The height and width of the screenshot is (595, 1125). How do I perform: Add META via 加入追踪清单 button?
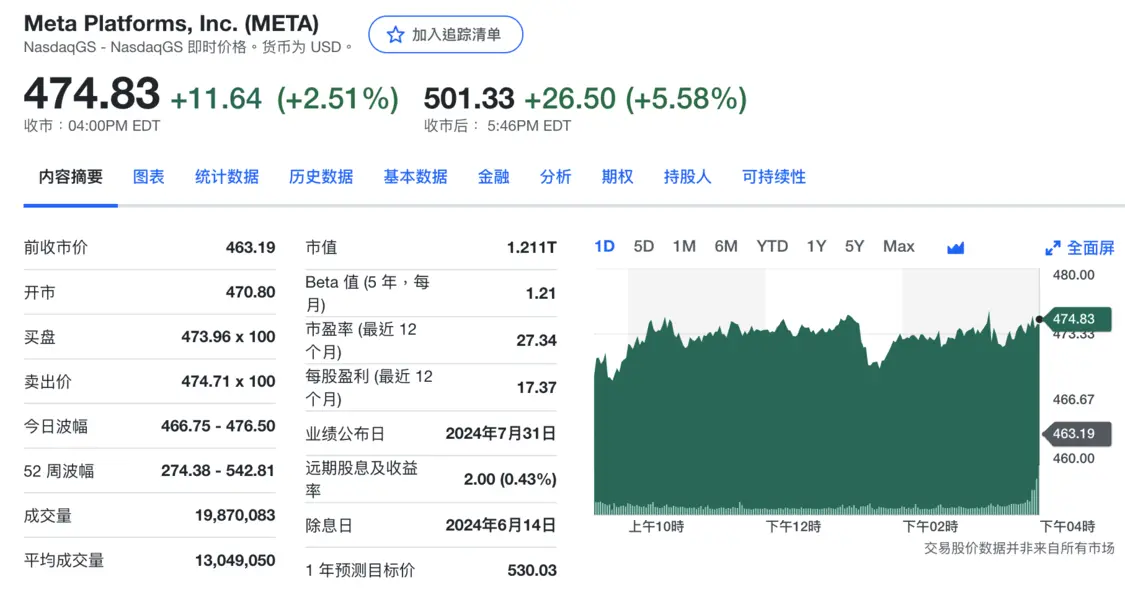click(x=446, y=34)
